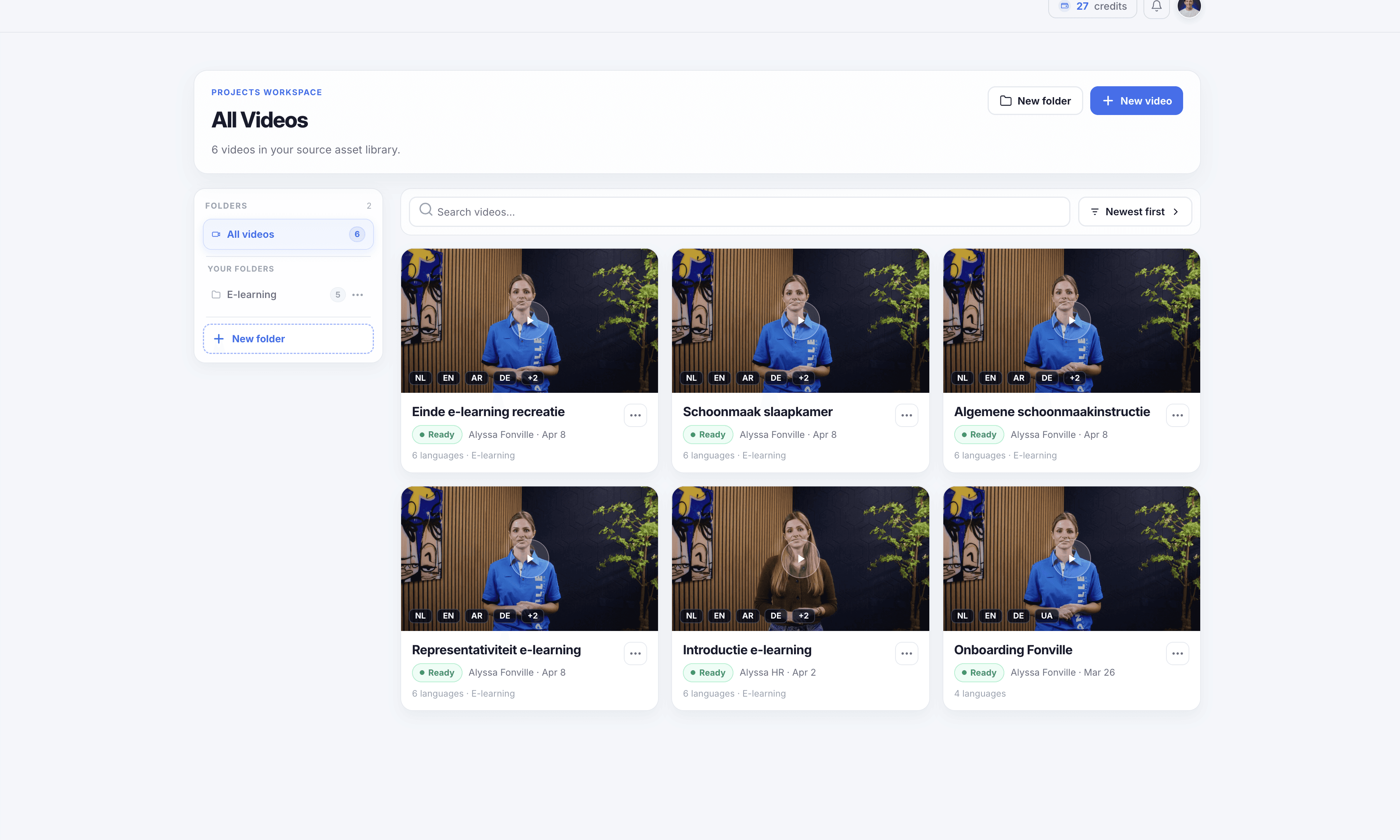Image resolution: width=1400 pixels, height=840 pixels.
Task: Open Schoonmaak slaapkamer title
Action: [758, 411]
